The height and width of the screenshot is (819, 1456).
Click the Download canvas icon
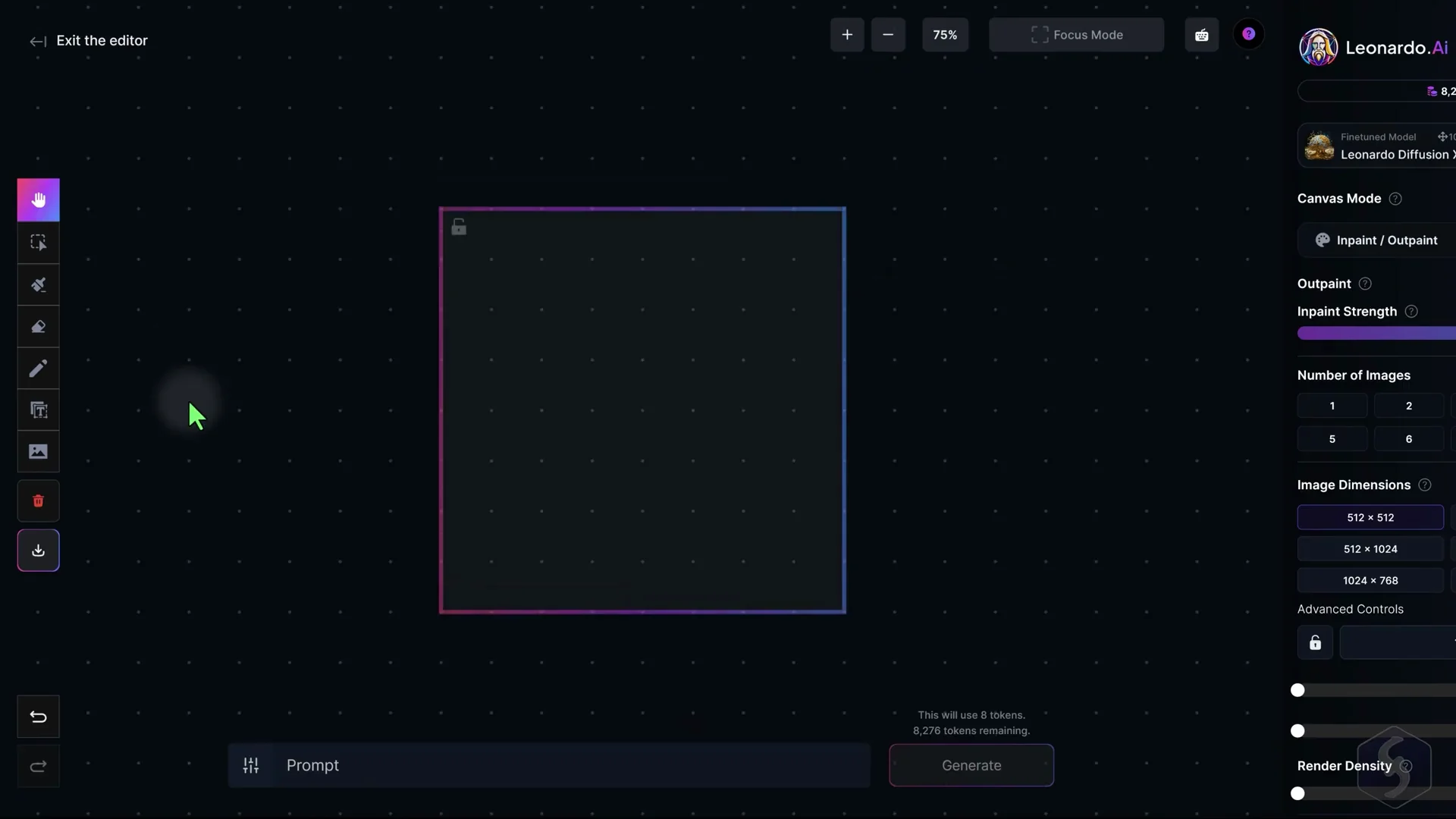click(38, 551)
